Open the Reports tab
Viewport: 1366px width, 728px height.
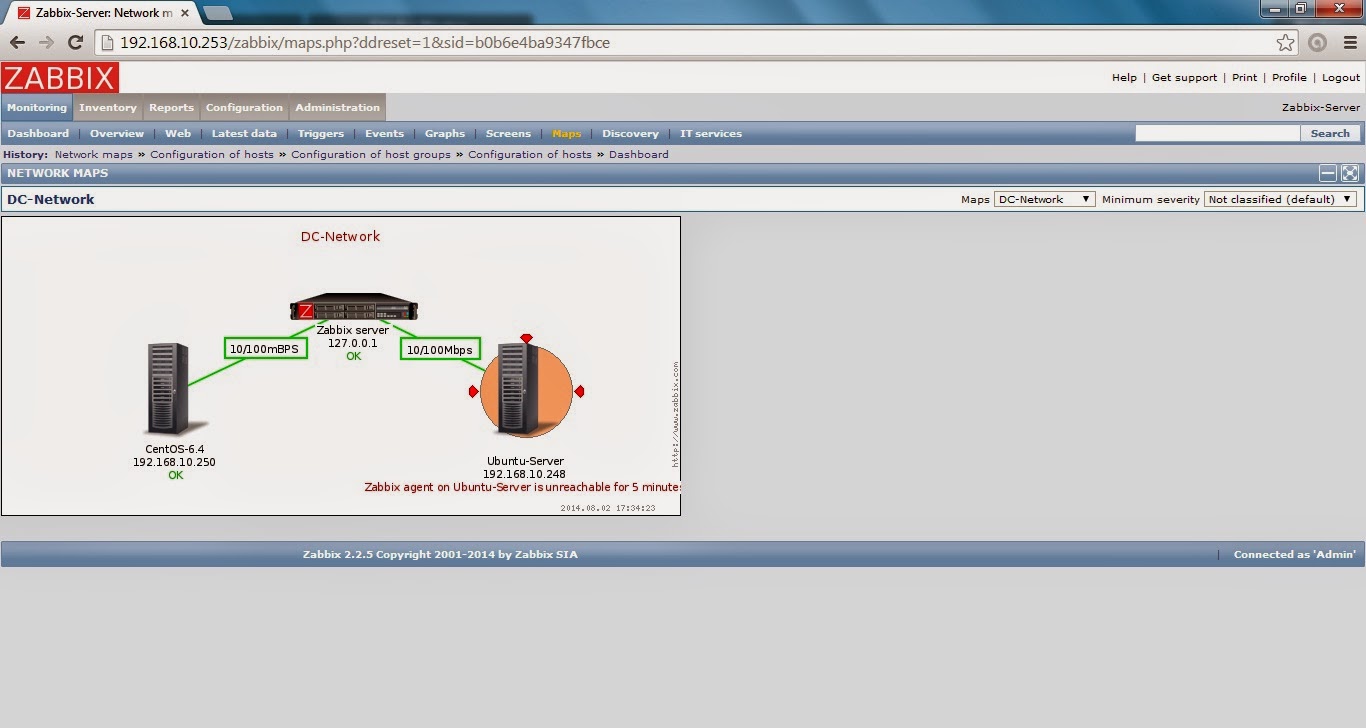coord(171,108)
